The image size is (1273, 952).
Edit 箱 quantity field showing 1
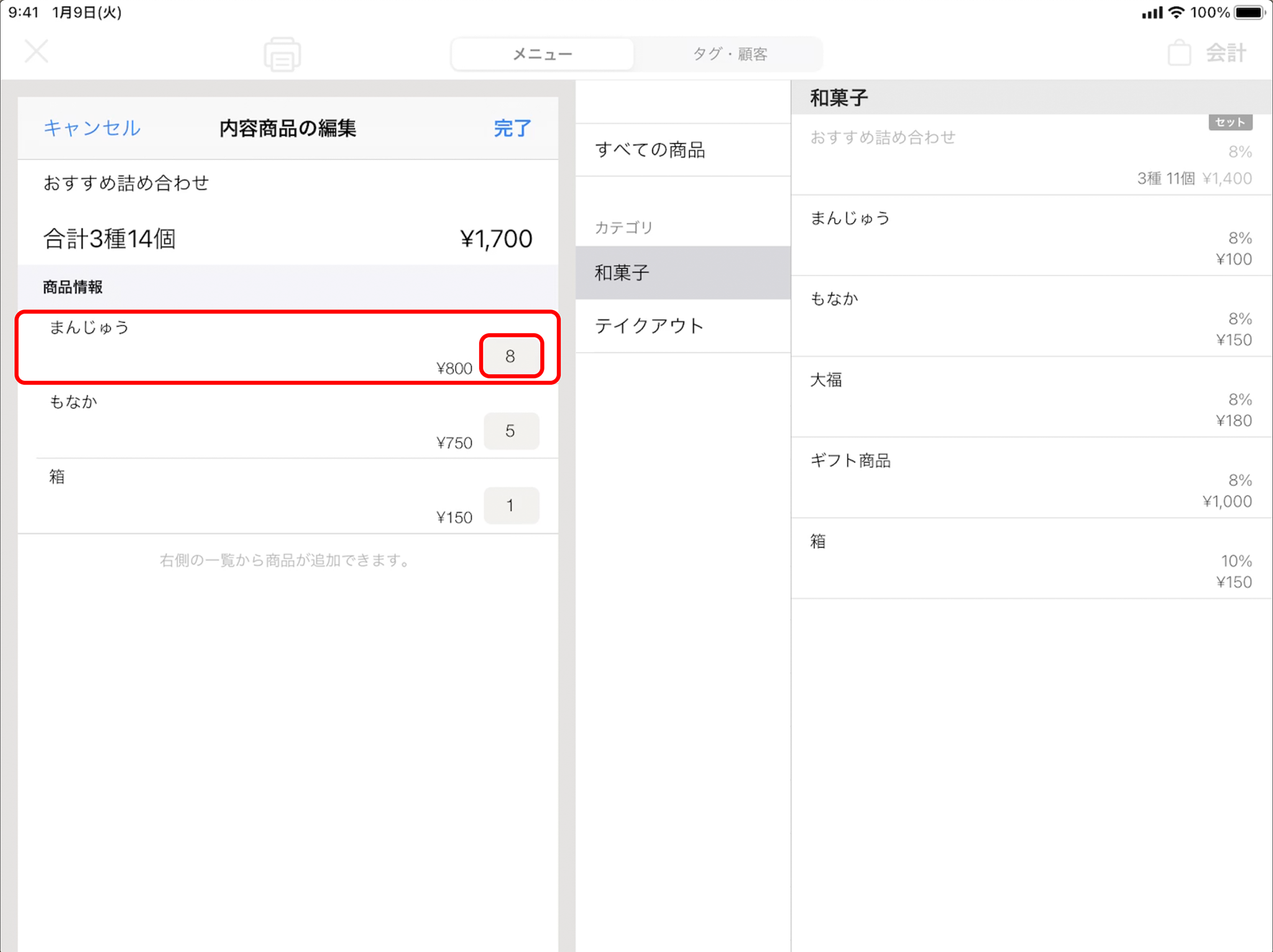(x=511, y=505)
